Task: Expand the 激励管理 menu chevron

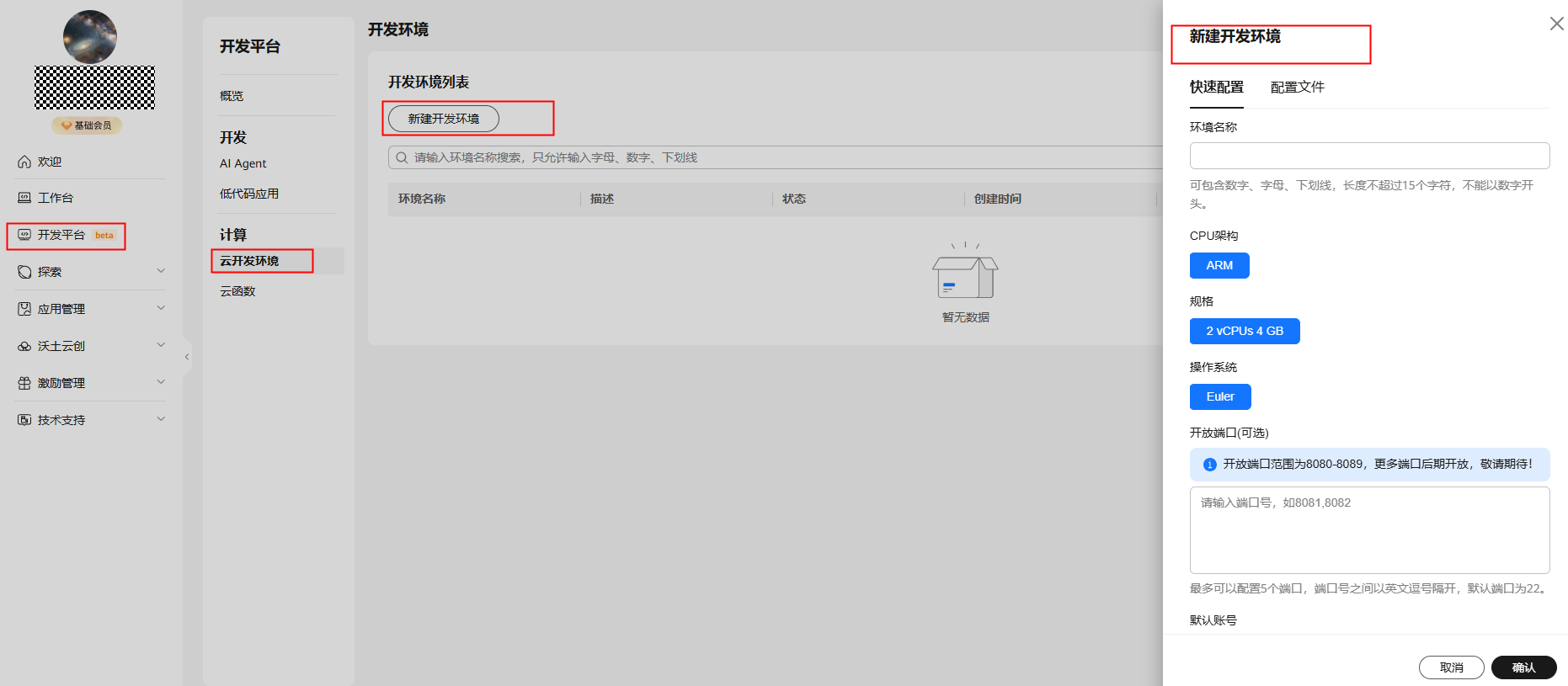Action: 161,382
